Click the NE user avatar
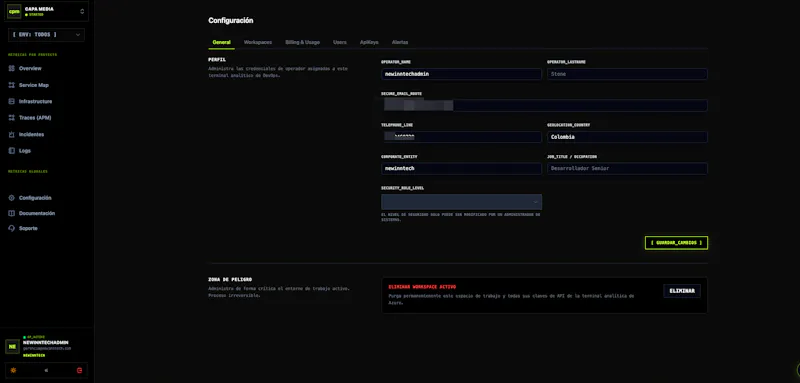Viewport: 800px width, 383px height. (x=12, y=346)
